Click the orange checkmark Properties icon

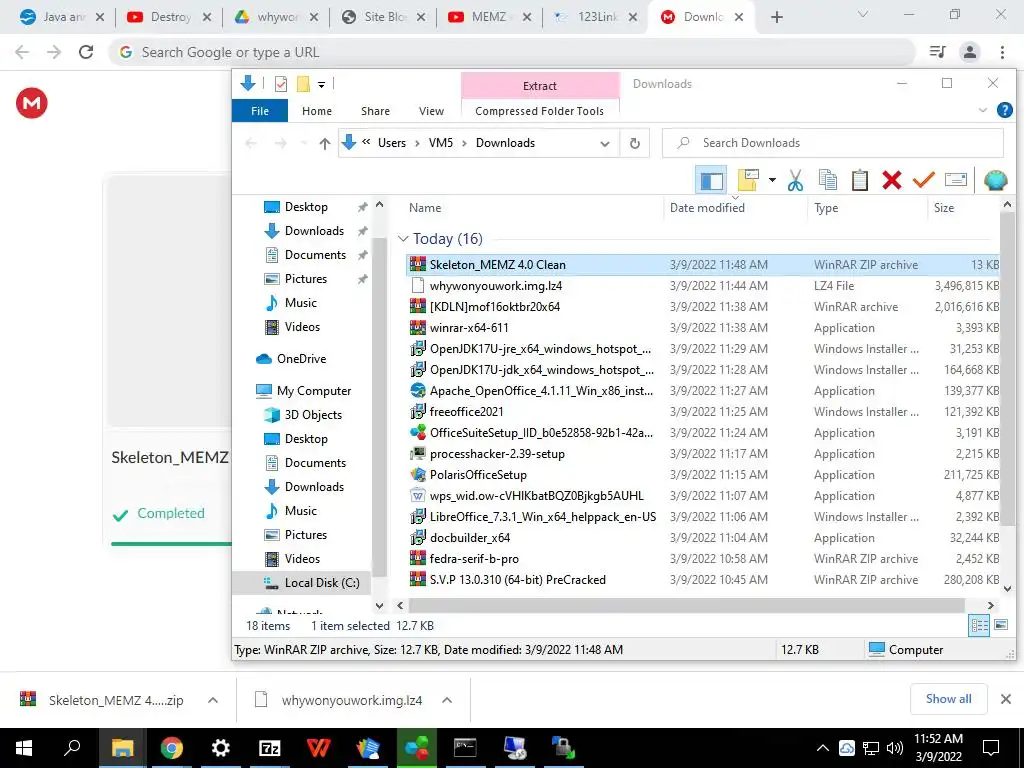pyautogui.click(x=923, y=180)
